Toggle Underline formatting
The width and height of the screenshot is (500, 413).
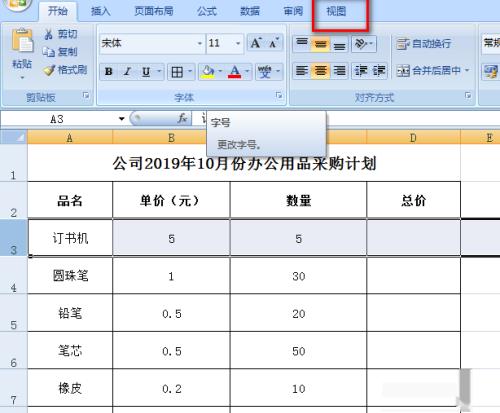pos(146,72)
